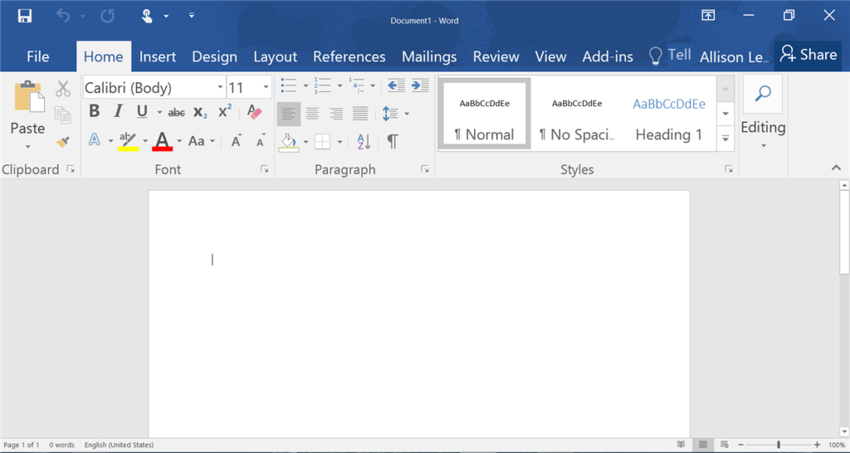Open the font size 11 dropdown

tap(266, 87)
